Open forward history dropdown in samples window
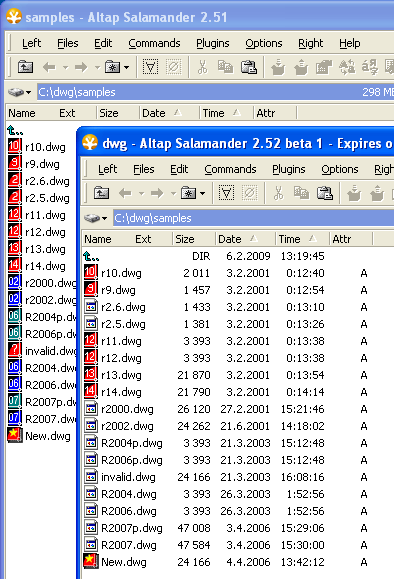 pyautogui.click(x=97, y=67)
